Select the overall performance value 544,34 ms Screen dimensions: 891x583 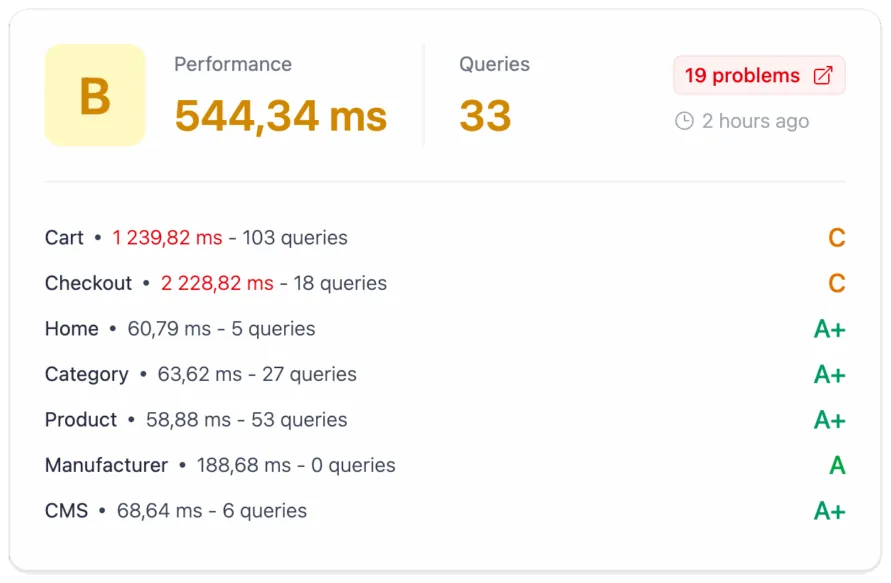pyautogui.click(x=281, y=117)
